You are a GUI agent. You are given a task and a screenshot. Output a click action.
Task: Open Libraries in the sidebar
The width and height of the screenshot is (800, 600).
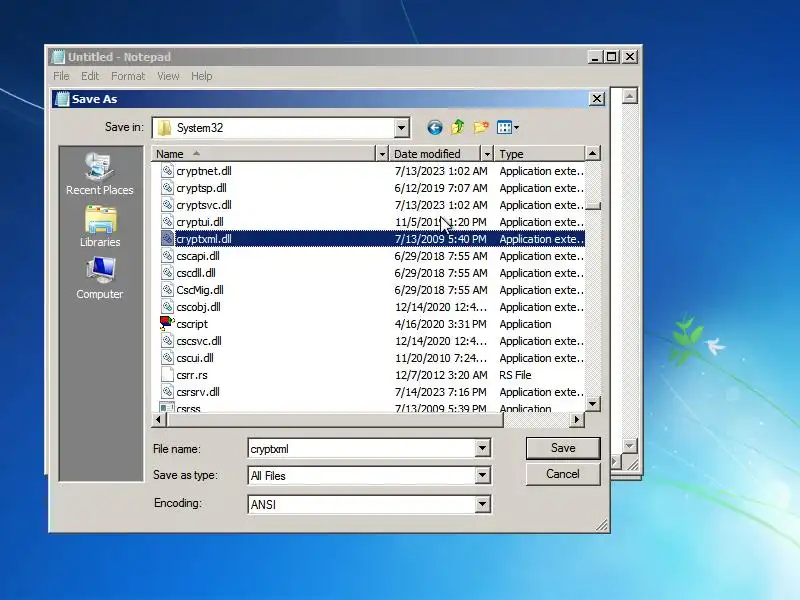[x=100, y=227]
